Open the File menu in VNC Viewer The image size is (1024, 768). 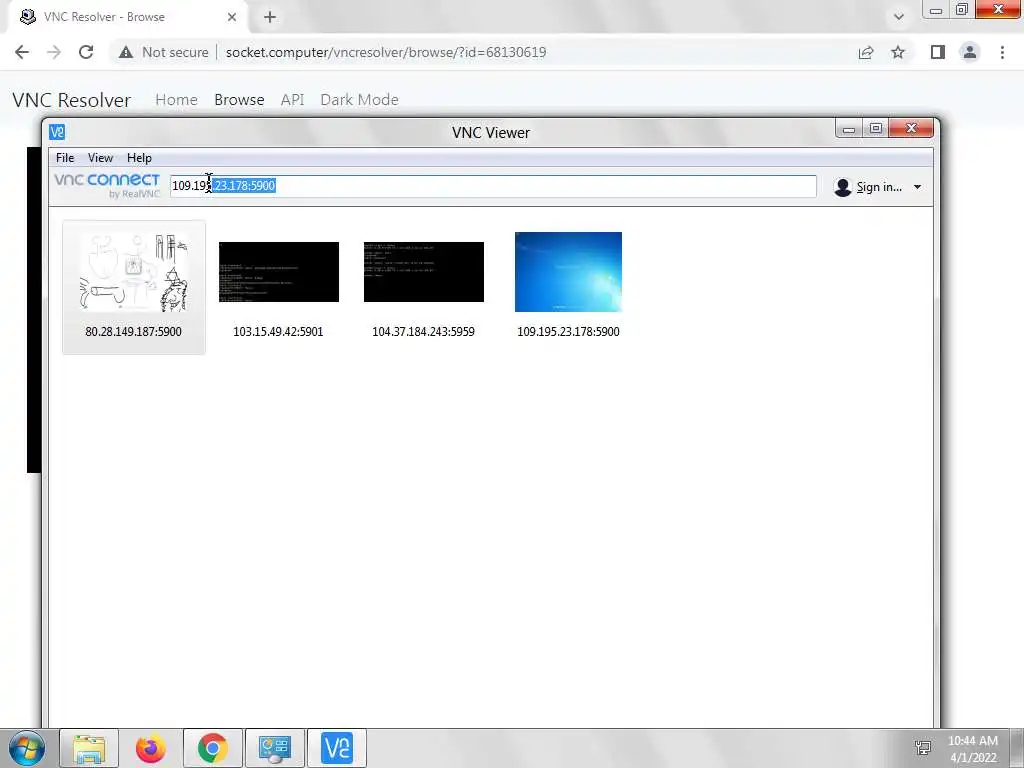coord(65,157)
